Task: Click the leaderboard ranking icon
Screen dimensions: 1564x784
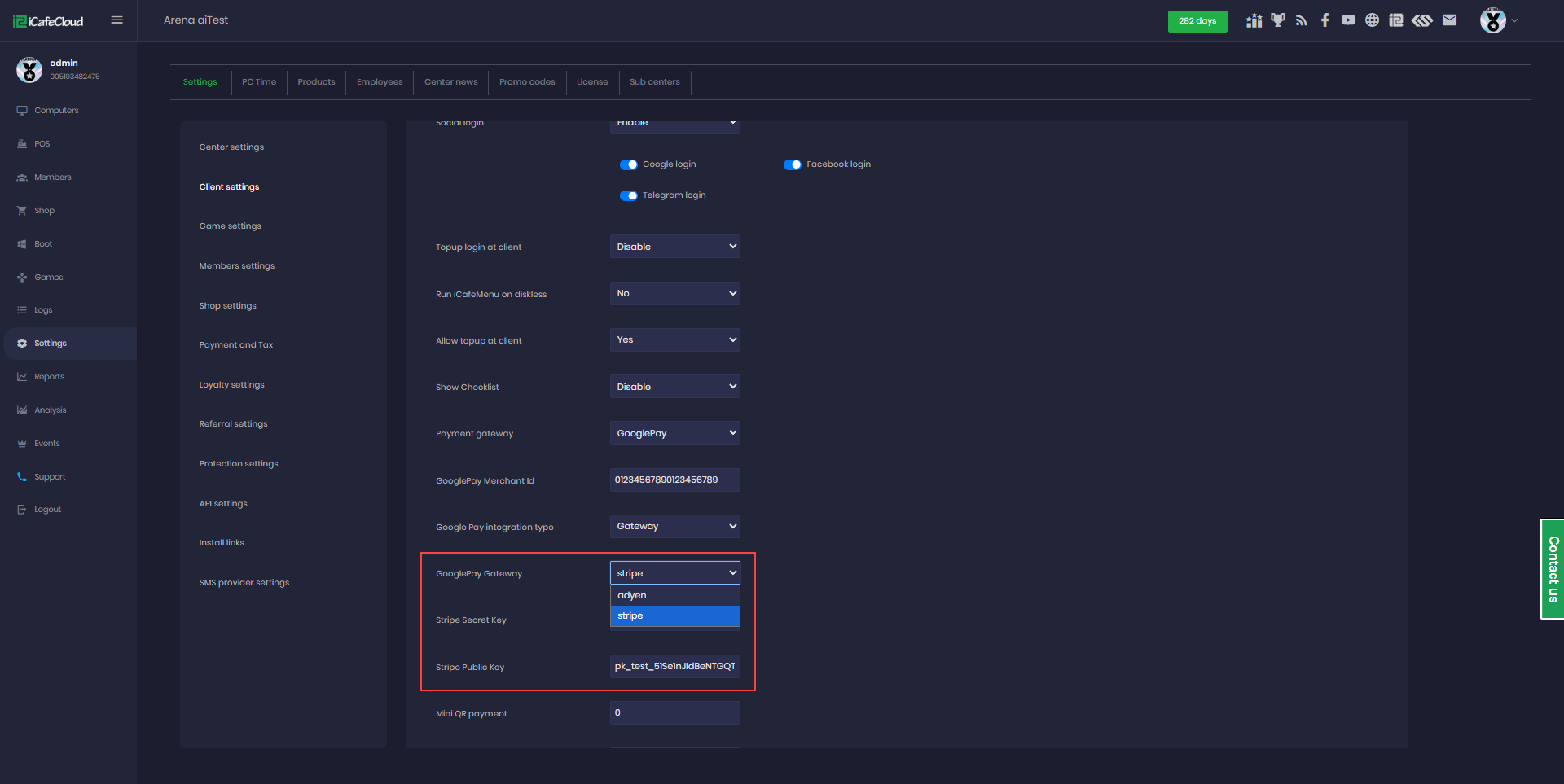Action: 1254,20
